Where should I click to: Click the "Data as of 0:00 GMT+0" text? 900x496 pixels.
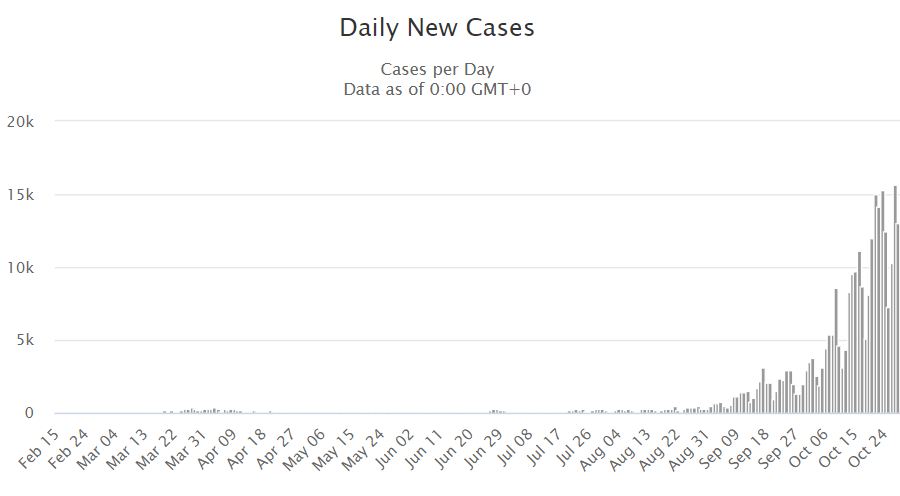tap(437, 88)
